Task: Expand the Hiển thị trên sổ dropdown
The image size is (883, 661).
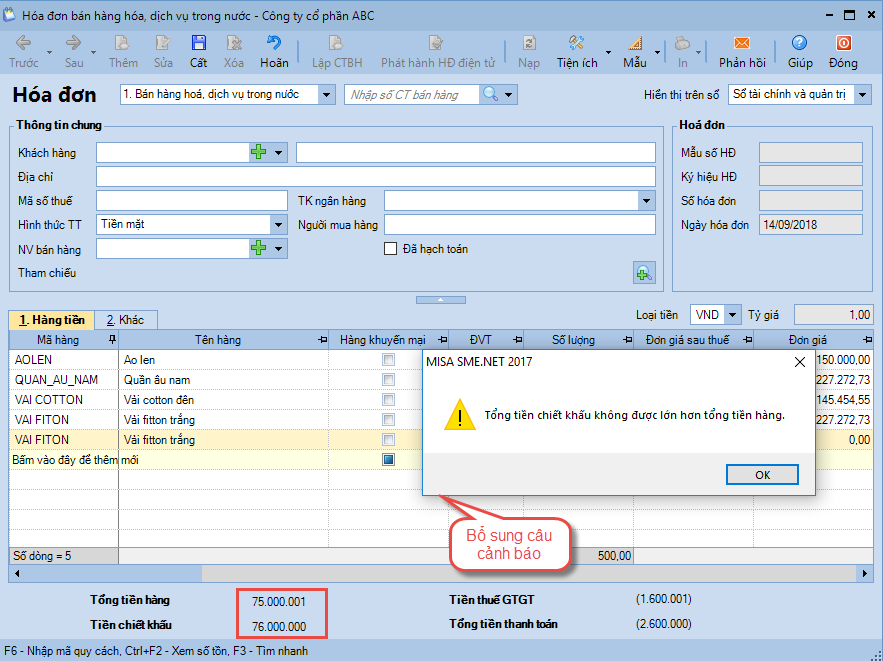Action: coord(862,94)
